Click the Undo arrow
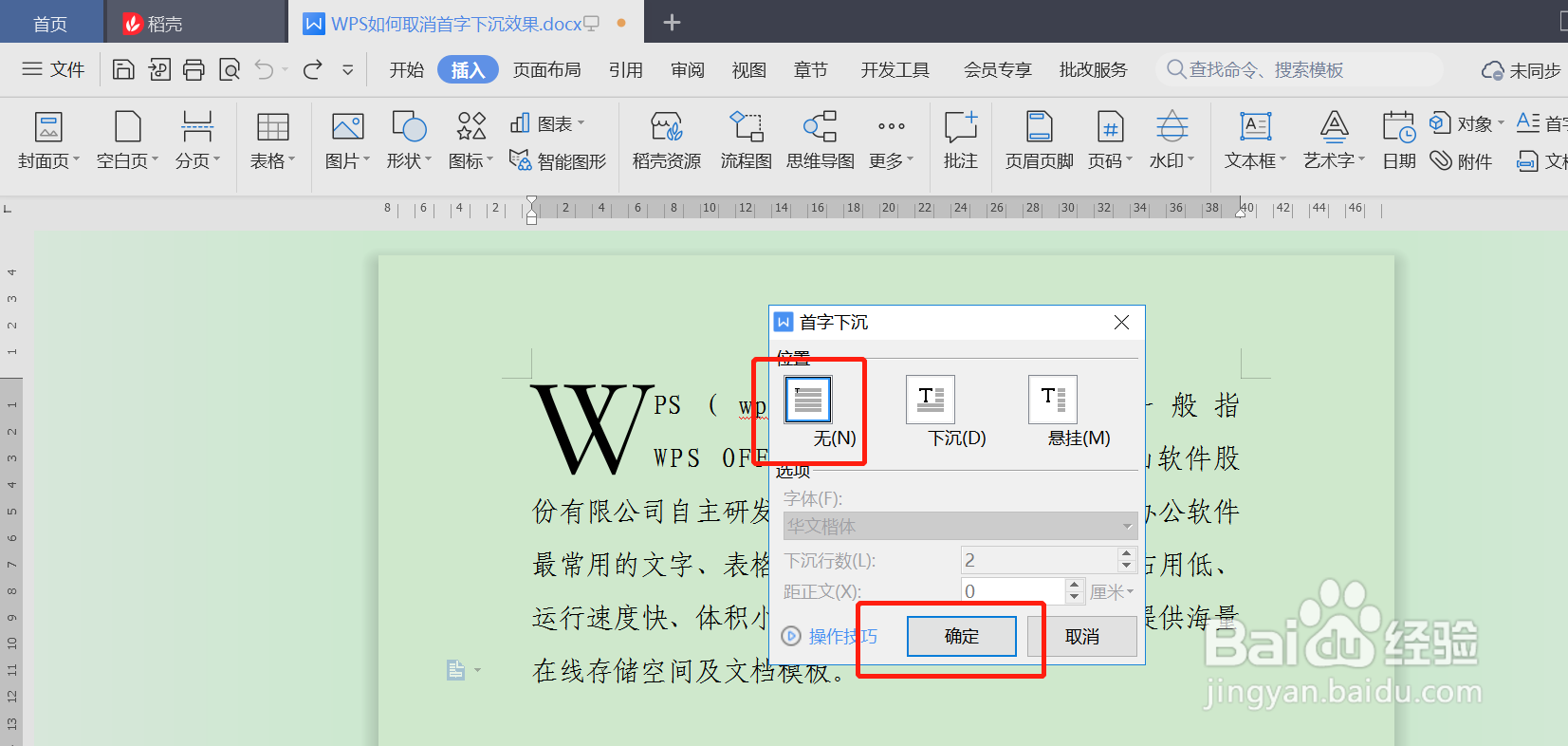Screen dimensions: 1568x746 [265, 69]
